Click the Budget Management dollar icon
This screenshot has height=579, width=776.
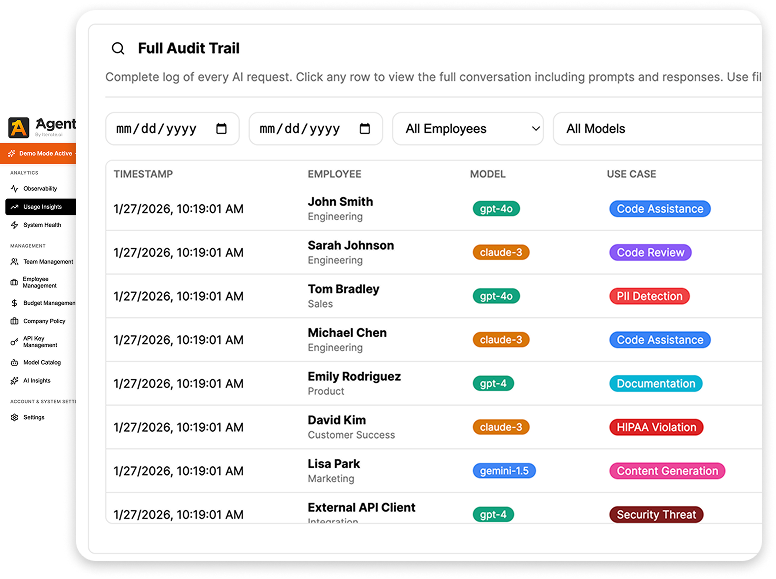point(14,303)
